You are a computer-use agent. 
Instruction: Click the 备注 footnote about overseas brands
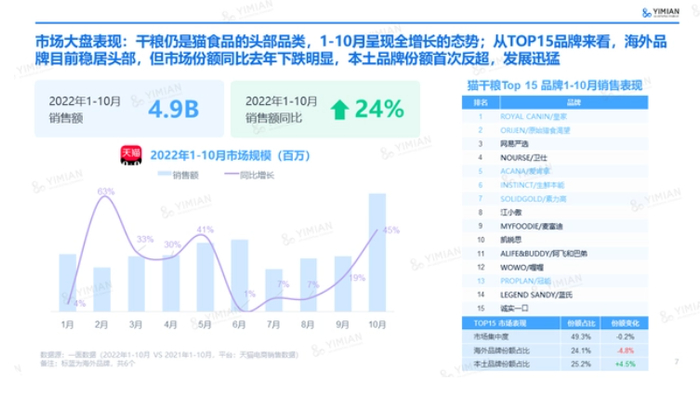(x=88, y=363)
